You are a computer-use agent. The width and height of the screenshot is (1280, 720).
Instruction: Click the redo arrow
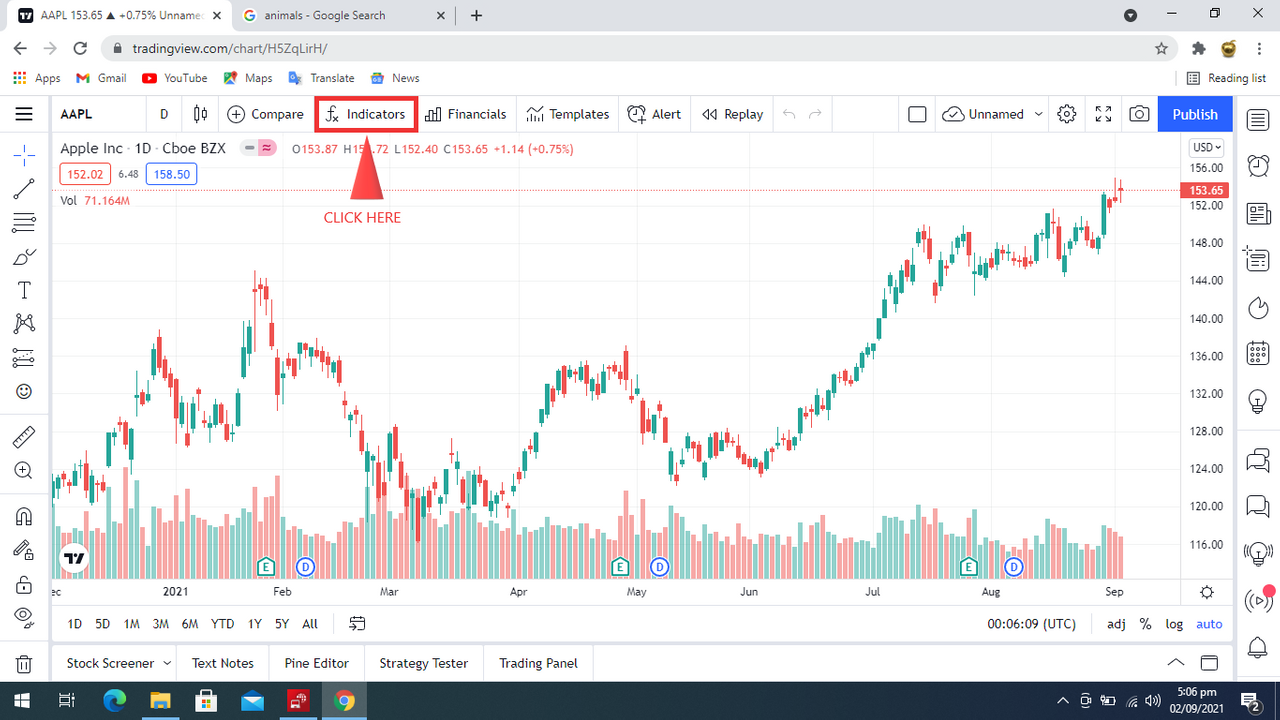pyautogui.click(x=815, y=114)
